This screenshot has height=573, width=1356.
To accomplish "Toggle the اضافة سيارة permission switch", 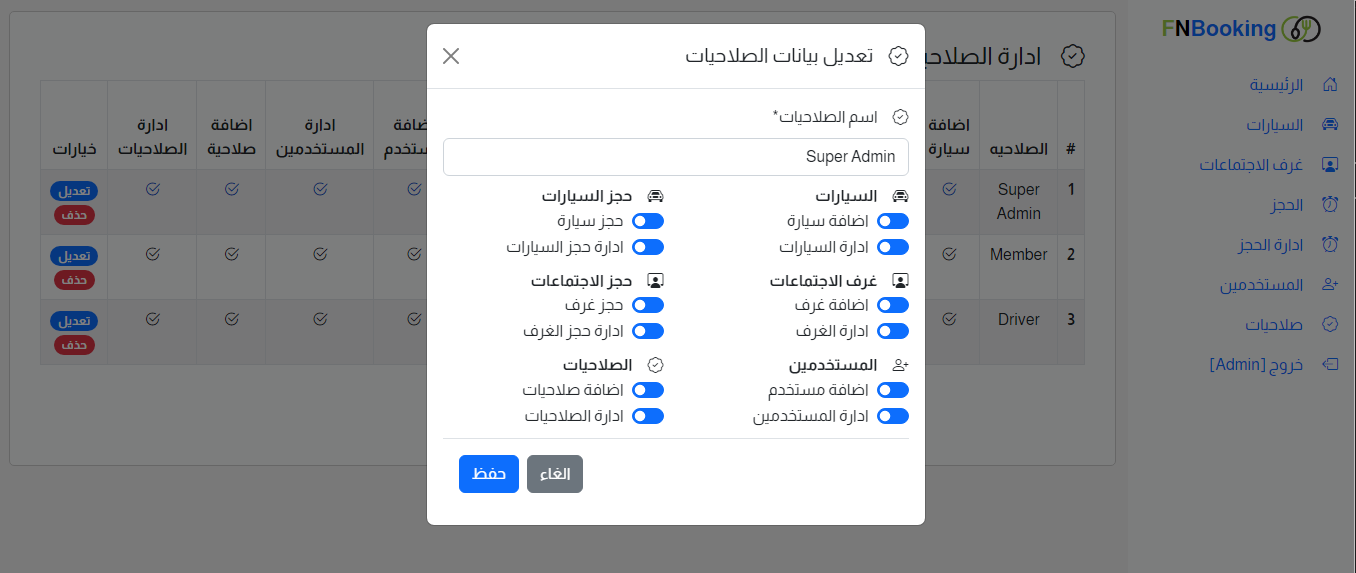I will 892,221.
